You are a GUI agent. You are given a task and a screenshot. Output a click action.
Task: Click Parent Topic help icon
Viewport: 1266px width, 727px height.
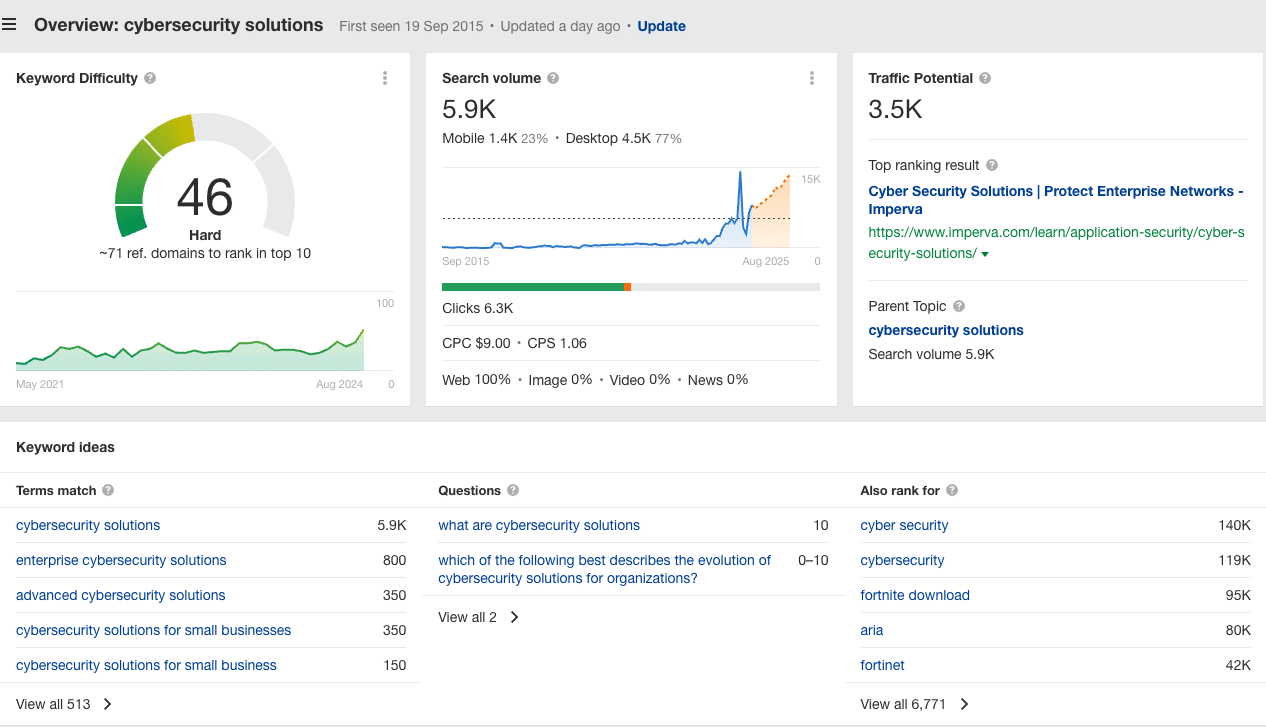[x=959, y=306]
